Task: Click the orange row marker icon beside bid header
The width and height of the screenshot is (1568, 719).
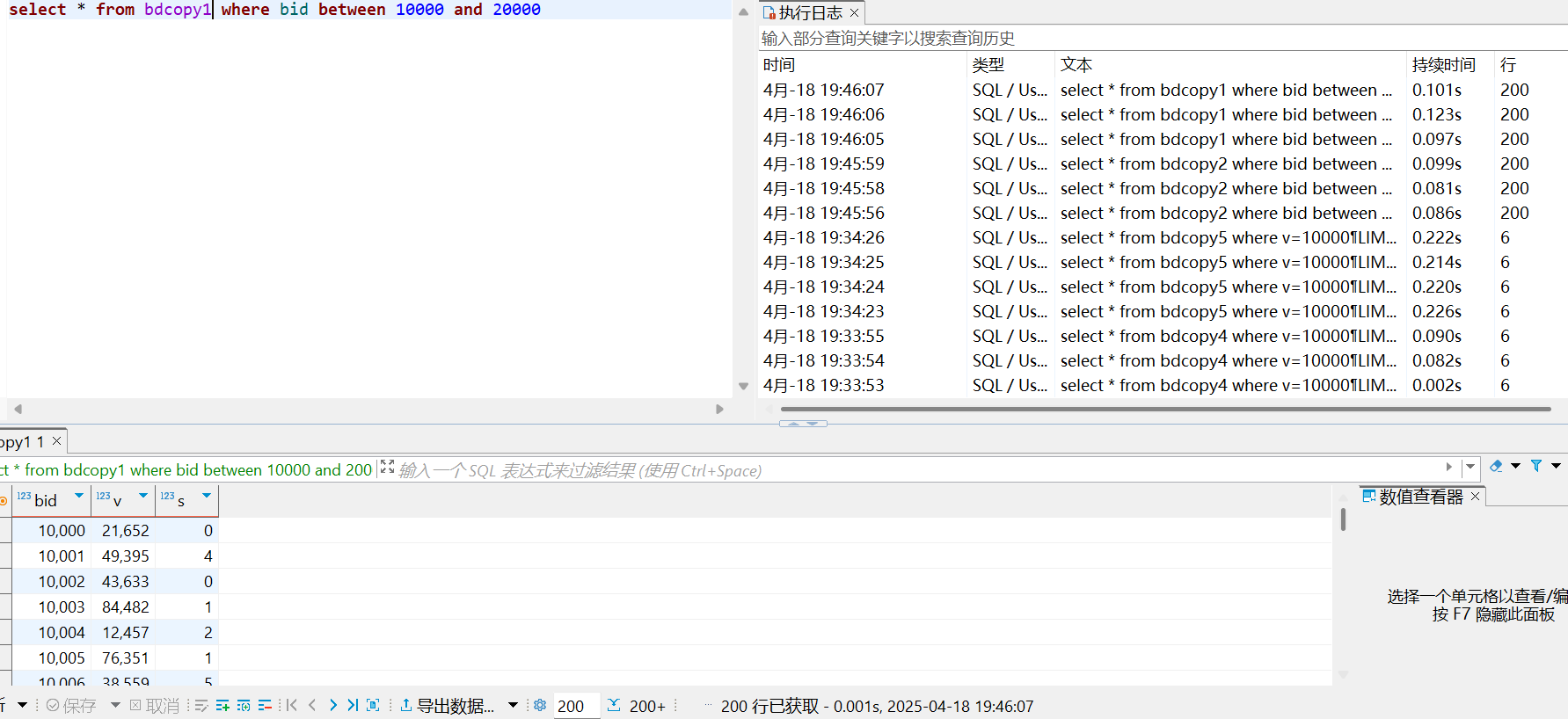Action: point(4,500)
